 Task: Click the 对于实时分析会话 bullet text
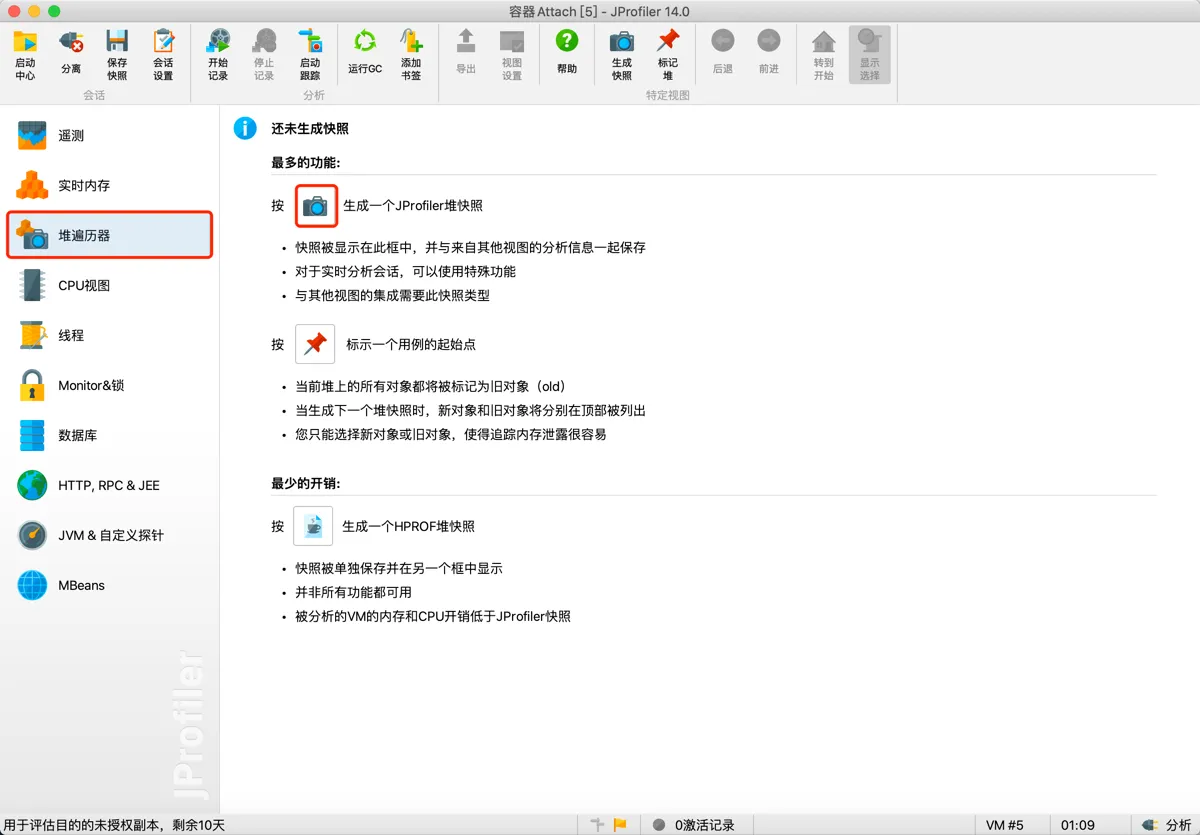[405, 271]
